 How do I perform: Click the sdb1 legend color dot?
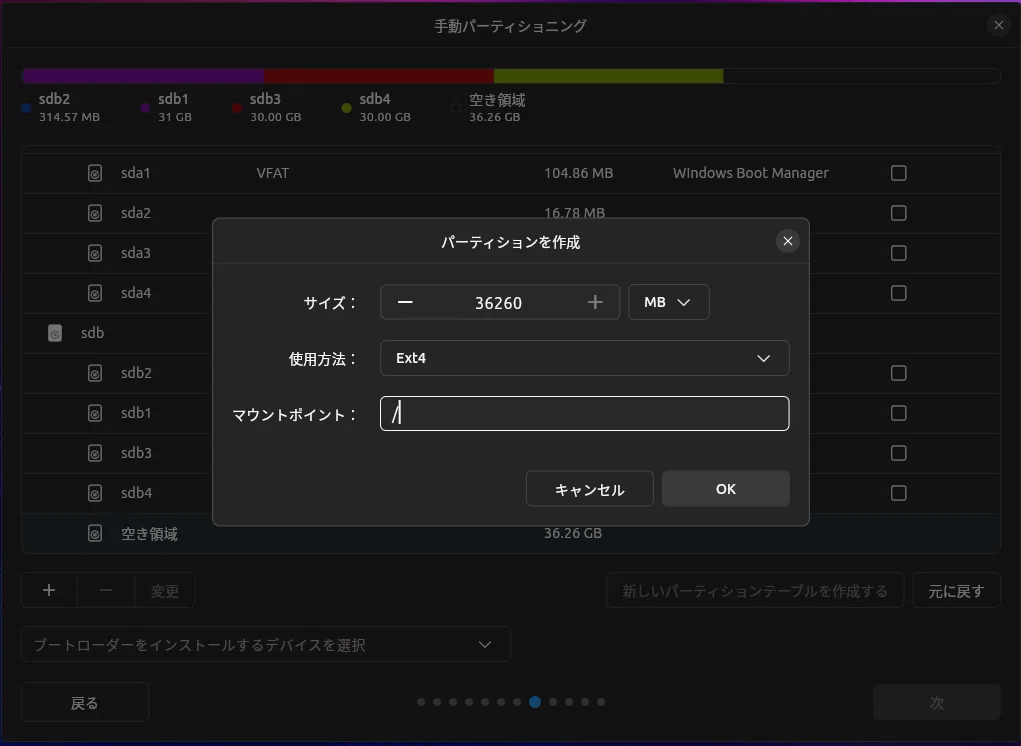click(x=145, y=108)
